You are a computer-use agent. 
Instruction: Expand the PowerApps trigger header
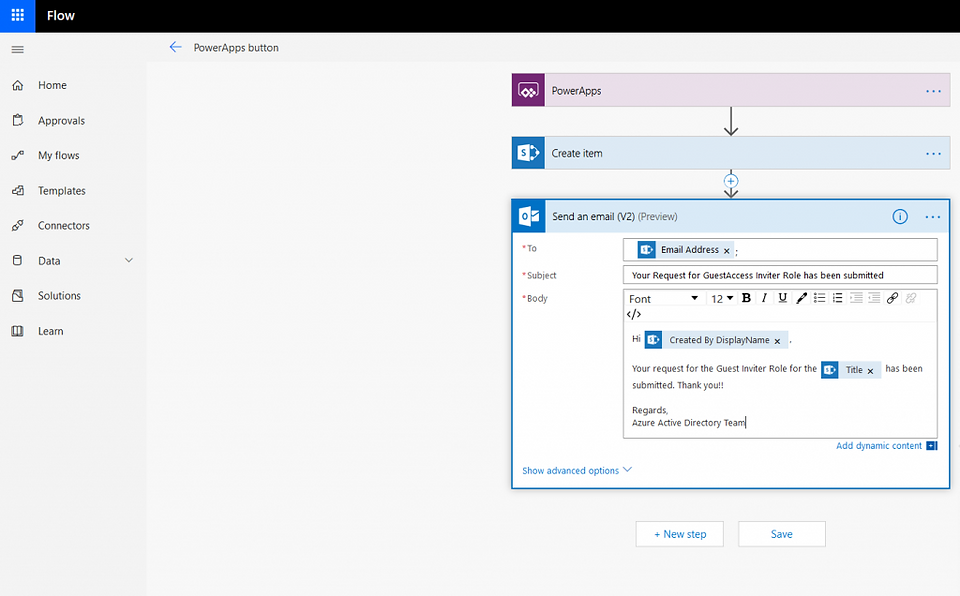731,91
